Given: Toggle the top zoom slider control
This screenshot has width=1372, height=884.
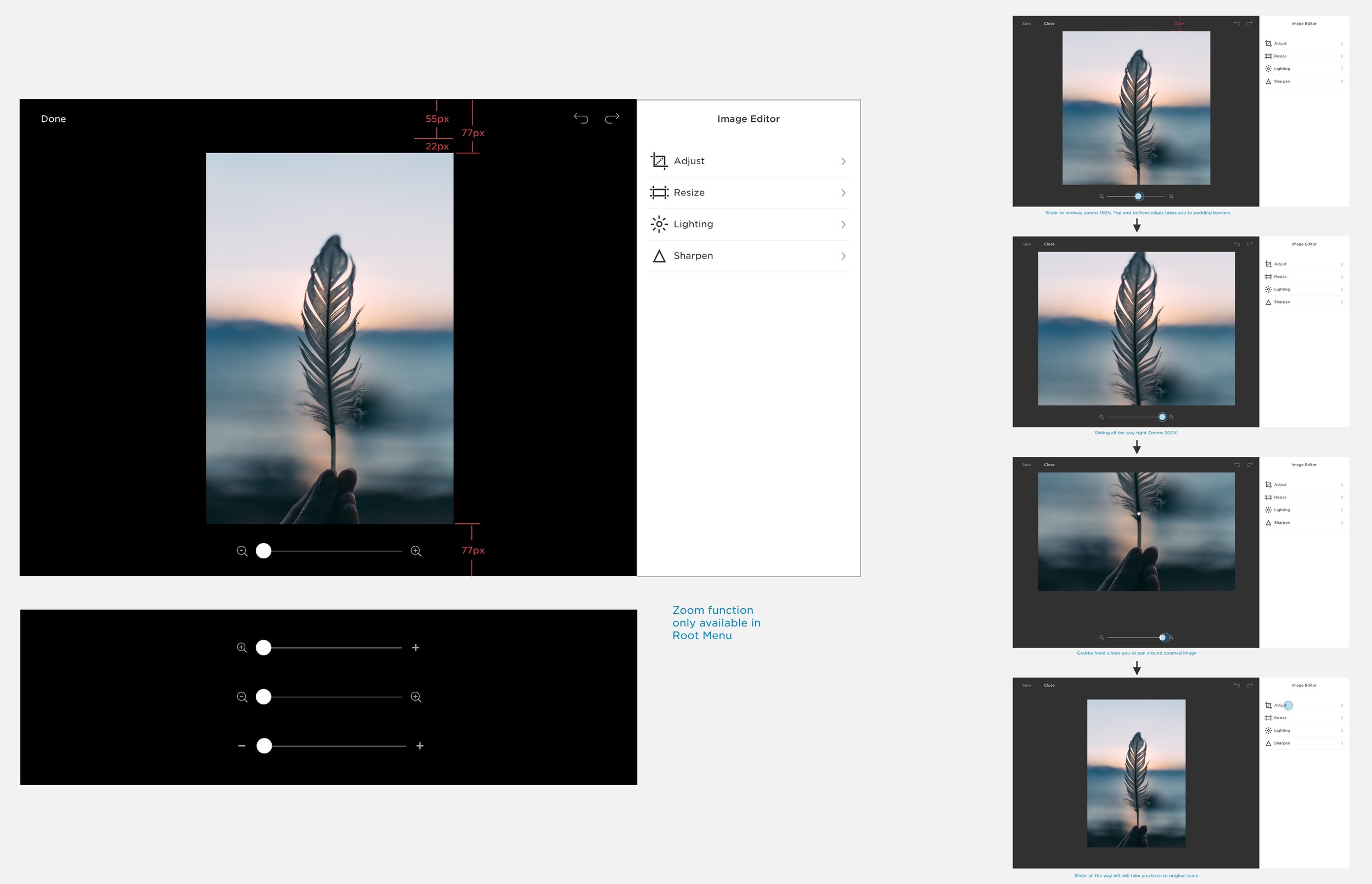Looking at the screenshot, I should [x=264, y=647].
